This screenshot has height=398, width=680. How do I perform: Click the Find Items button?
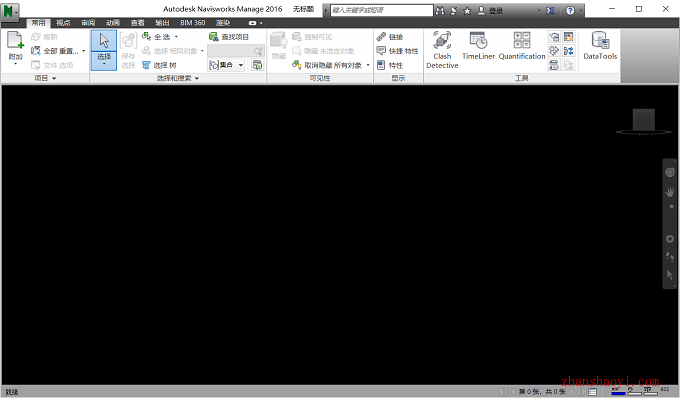click(x=229, y=37)
